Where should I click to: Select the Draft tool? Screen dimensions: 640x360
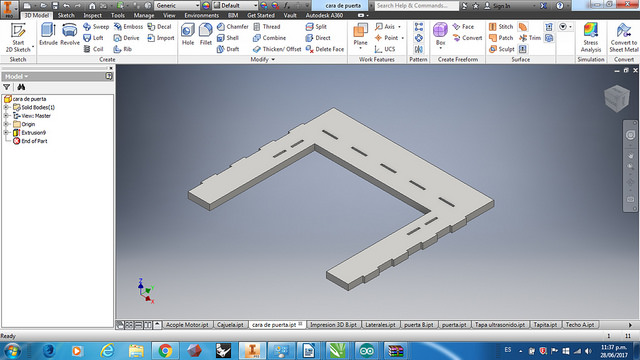click(x=228, y=49)
